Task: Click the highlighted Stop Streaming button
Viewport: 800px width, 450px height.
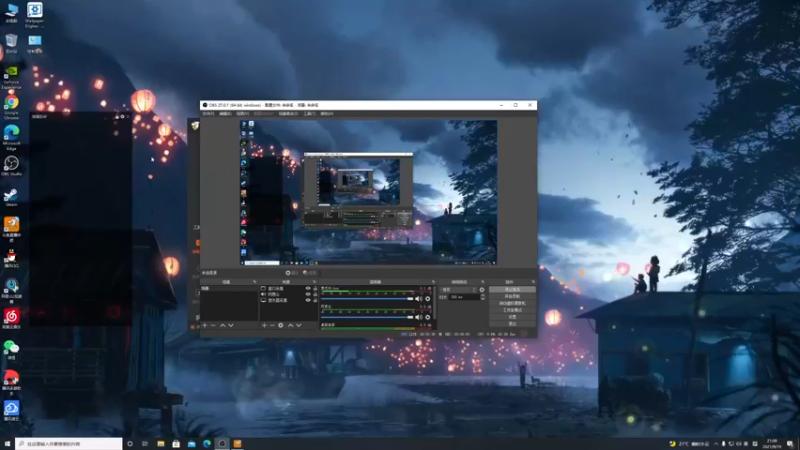Action: coord(512,289)
